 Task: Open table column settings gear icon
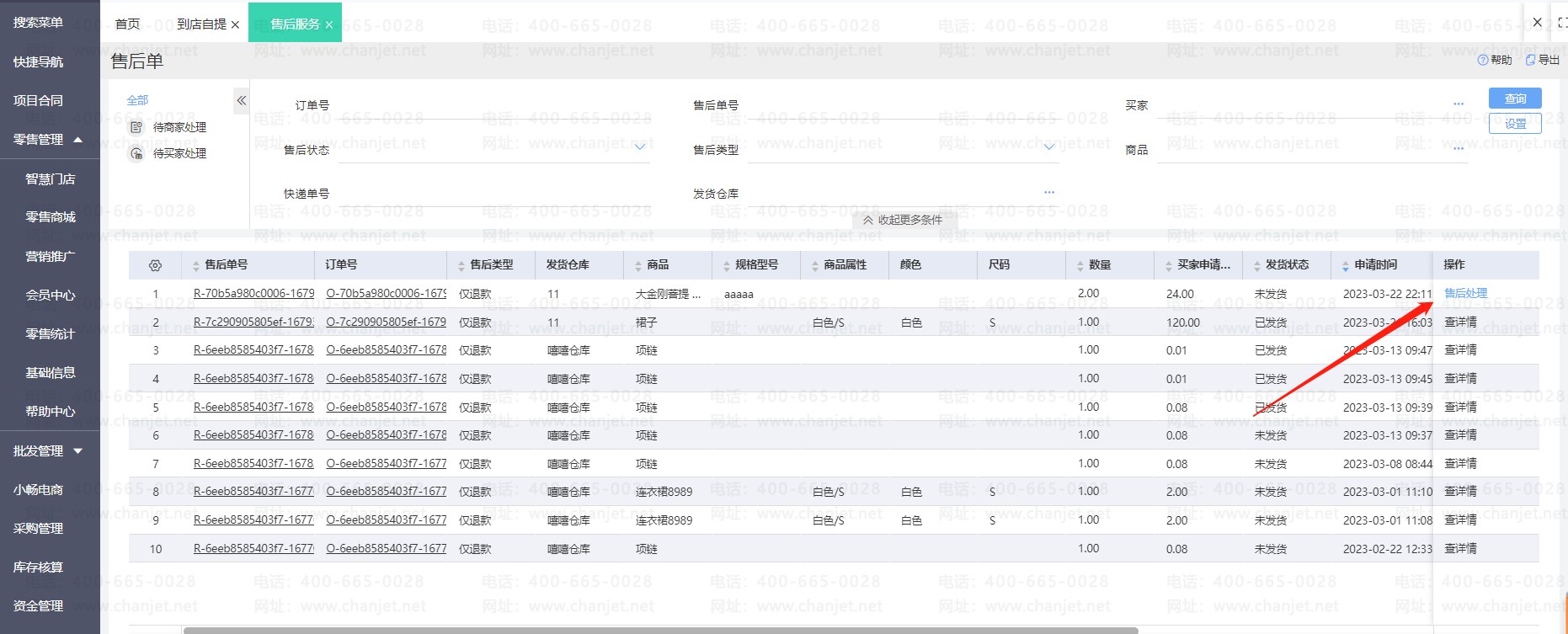(155, 265)
